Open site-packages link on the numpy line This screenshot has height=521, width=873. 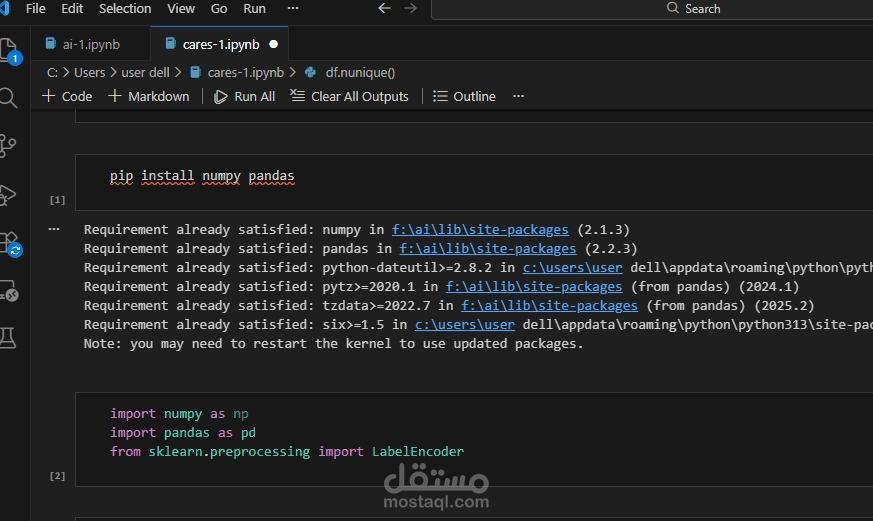click(480, 229)
